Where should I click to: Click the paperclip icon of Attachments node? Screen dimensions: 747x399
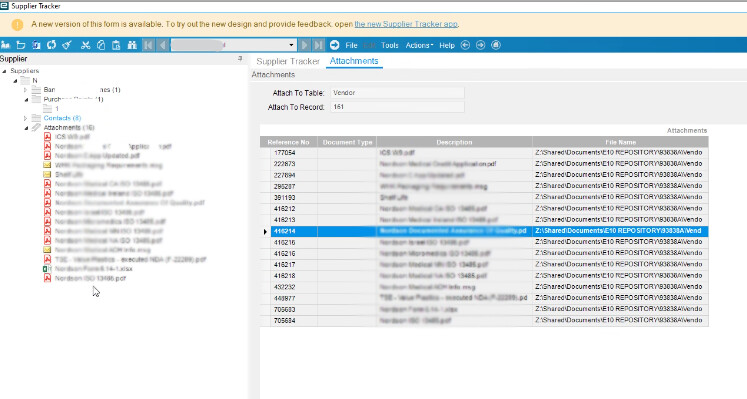(36, 128)
